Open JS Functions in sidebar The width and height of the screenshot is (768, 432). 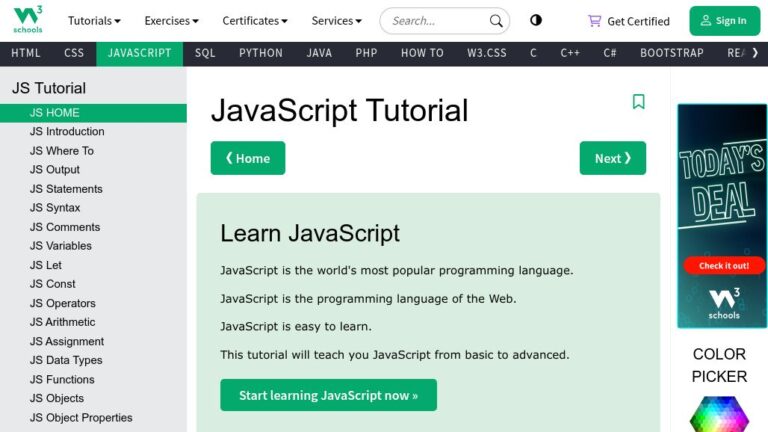(x=93, y=380)
